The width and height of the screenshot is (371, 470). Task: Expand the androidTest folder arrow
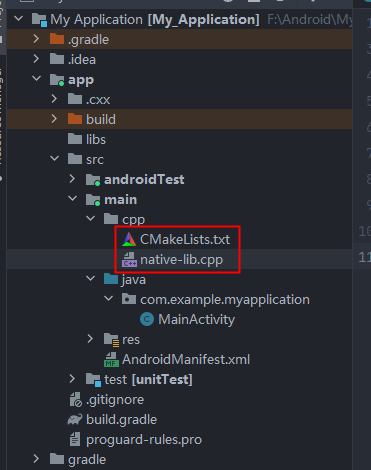click(73, 179)
